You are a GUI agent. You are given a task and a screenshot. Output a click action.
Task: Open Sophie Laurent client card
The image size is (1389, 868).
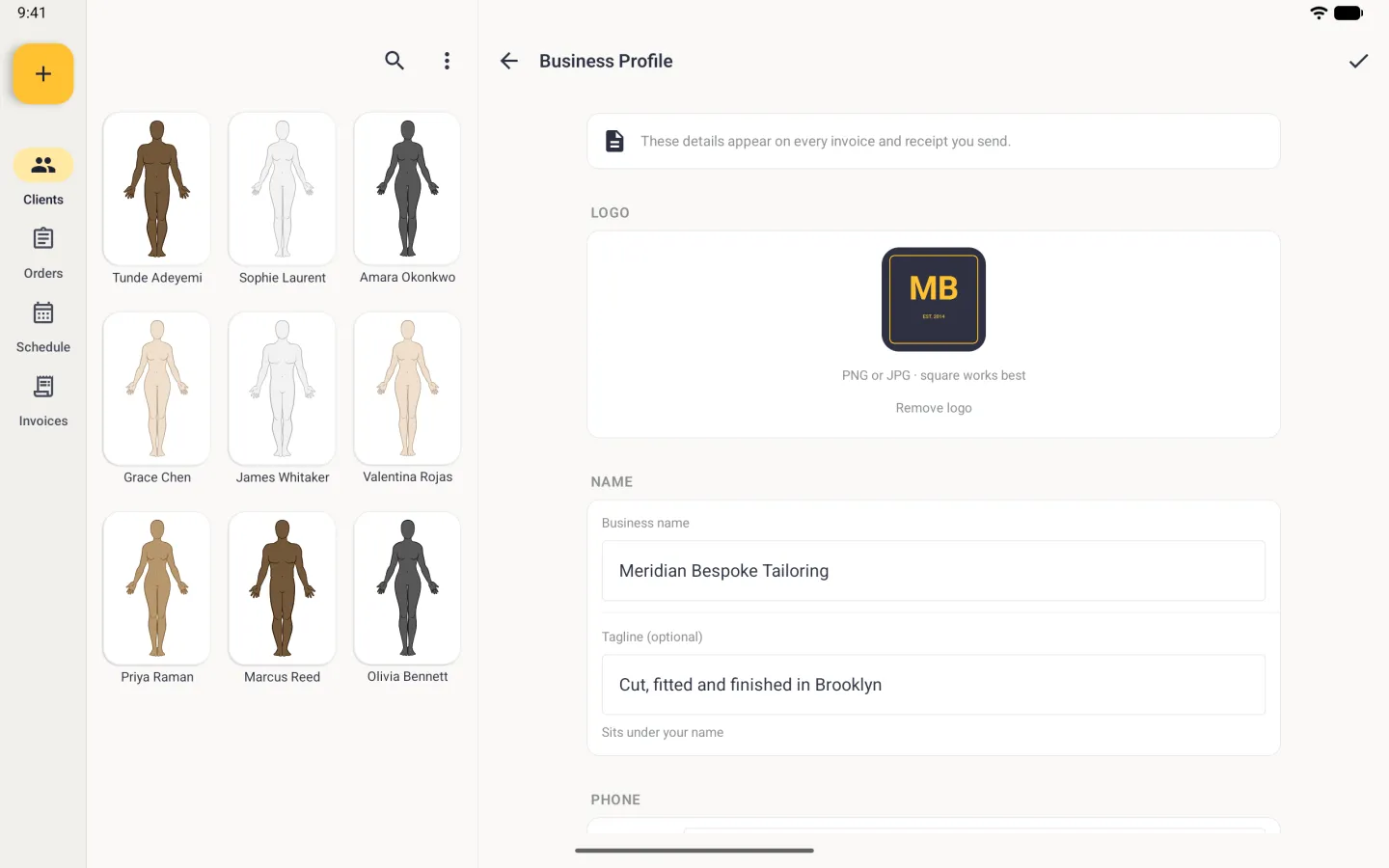click(283, 200)
